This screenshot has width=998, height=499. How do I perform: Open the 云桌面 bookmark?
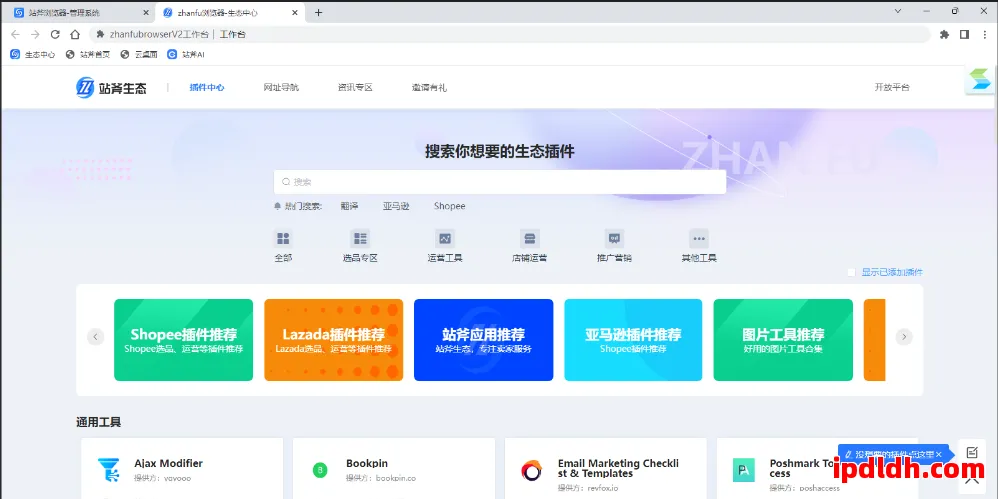[x=139, y=55]
